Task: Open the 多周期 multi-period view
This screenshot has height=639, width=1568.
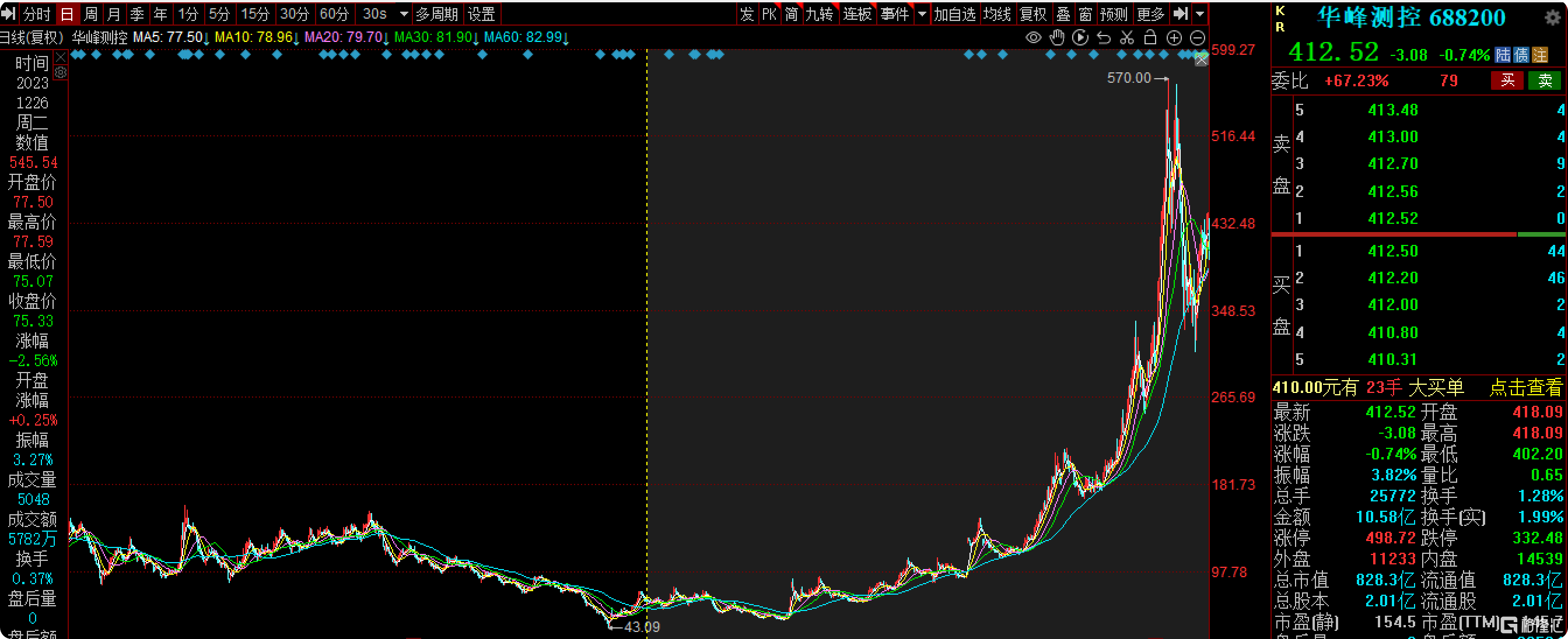Action: [436, 13]
